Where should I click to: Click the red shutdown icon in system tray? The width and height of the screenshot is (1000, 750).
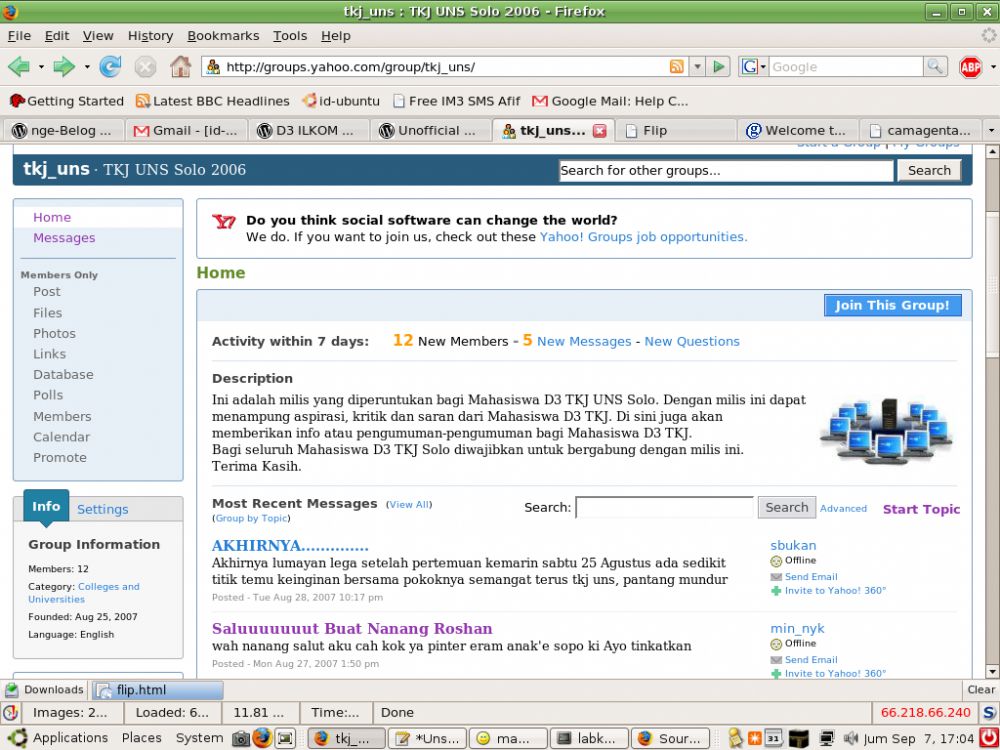click(x=989, y=738)
